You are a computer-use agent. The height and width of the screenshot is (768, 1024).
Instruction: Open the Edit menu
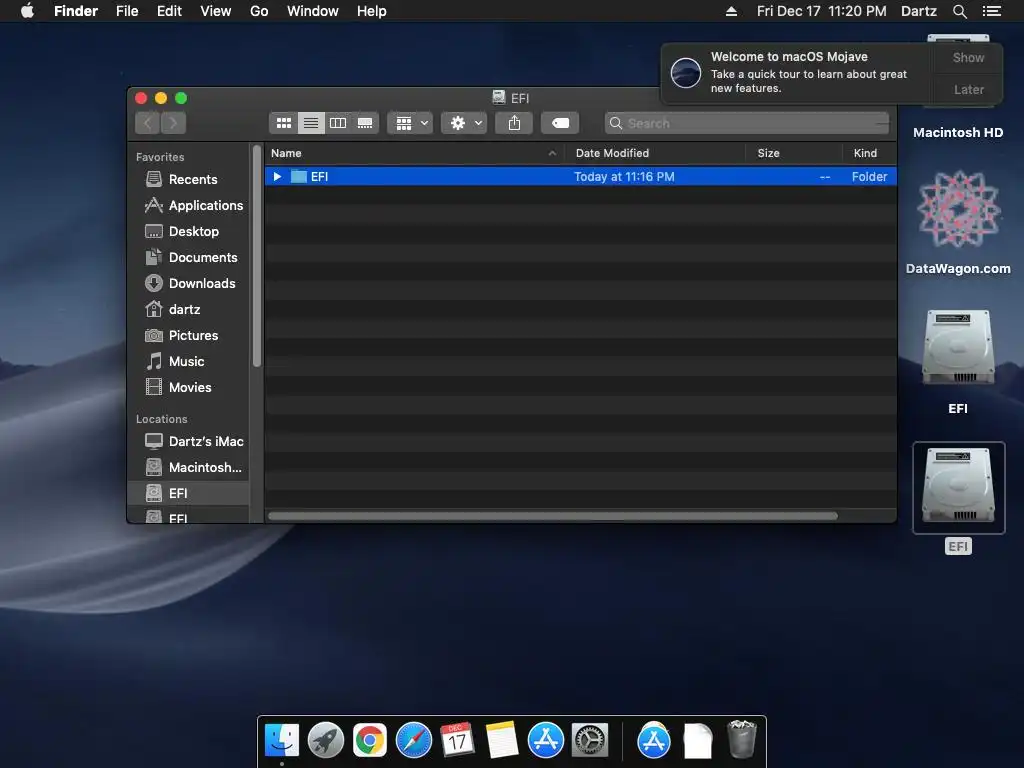[169, 11]
